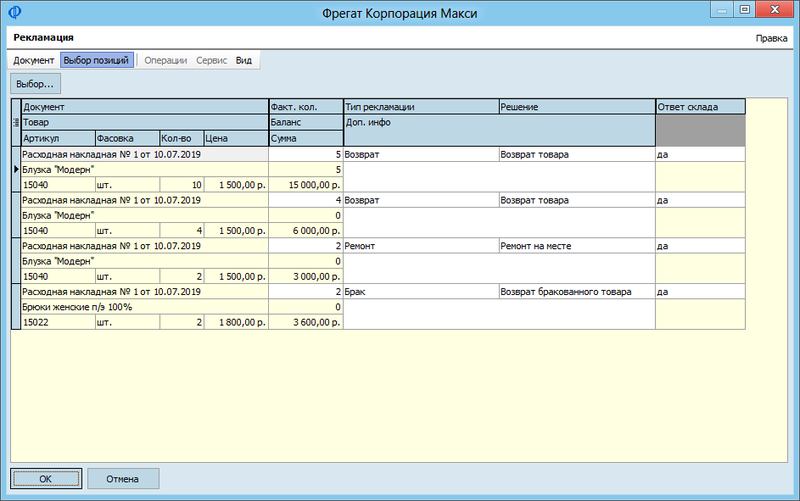Click the Факт. кол. column header
The width and height of the screenshot is (800, 501).
point(306,107)
